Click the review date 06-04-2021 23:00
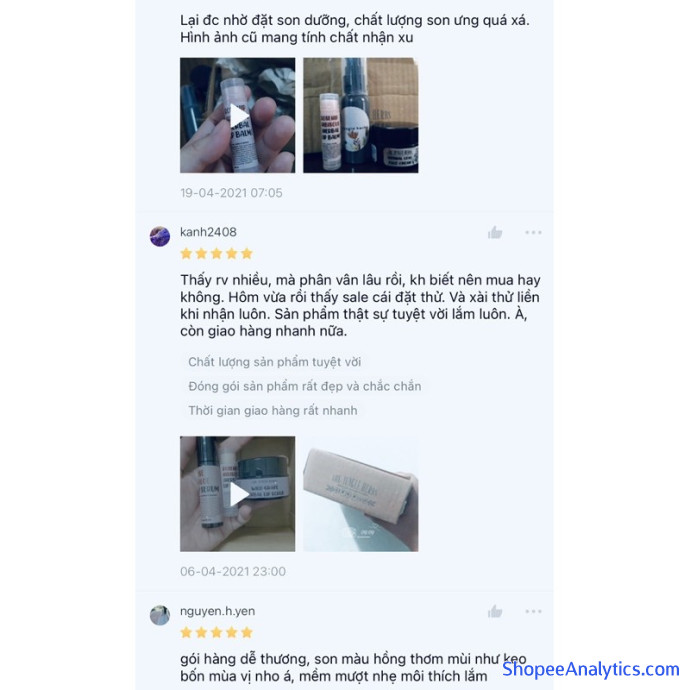Screen dimensions: 690x690 [233, 571]
